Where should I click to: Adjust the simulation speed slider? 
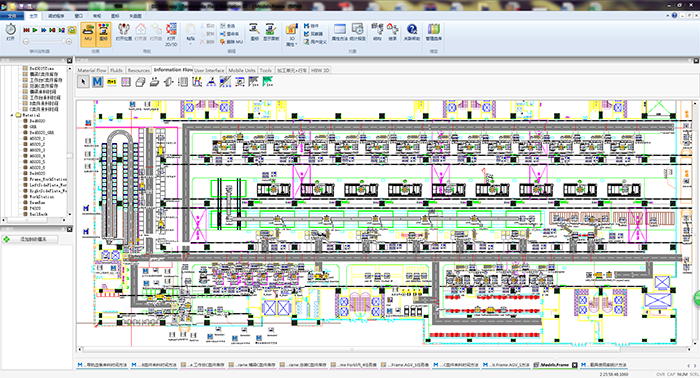click(x=47, y=41)
